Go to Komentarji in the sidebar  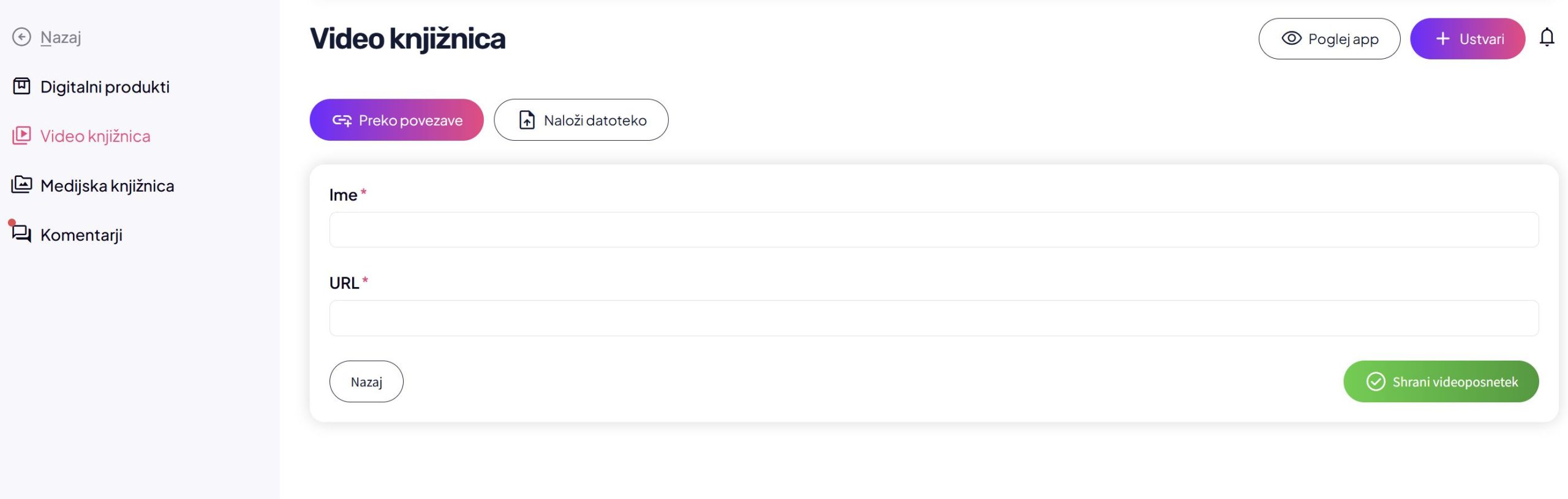pos(81,235)
